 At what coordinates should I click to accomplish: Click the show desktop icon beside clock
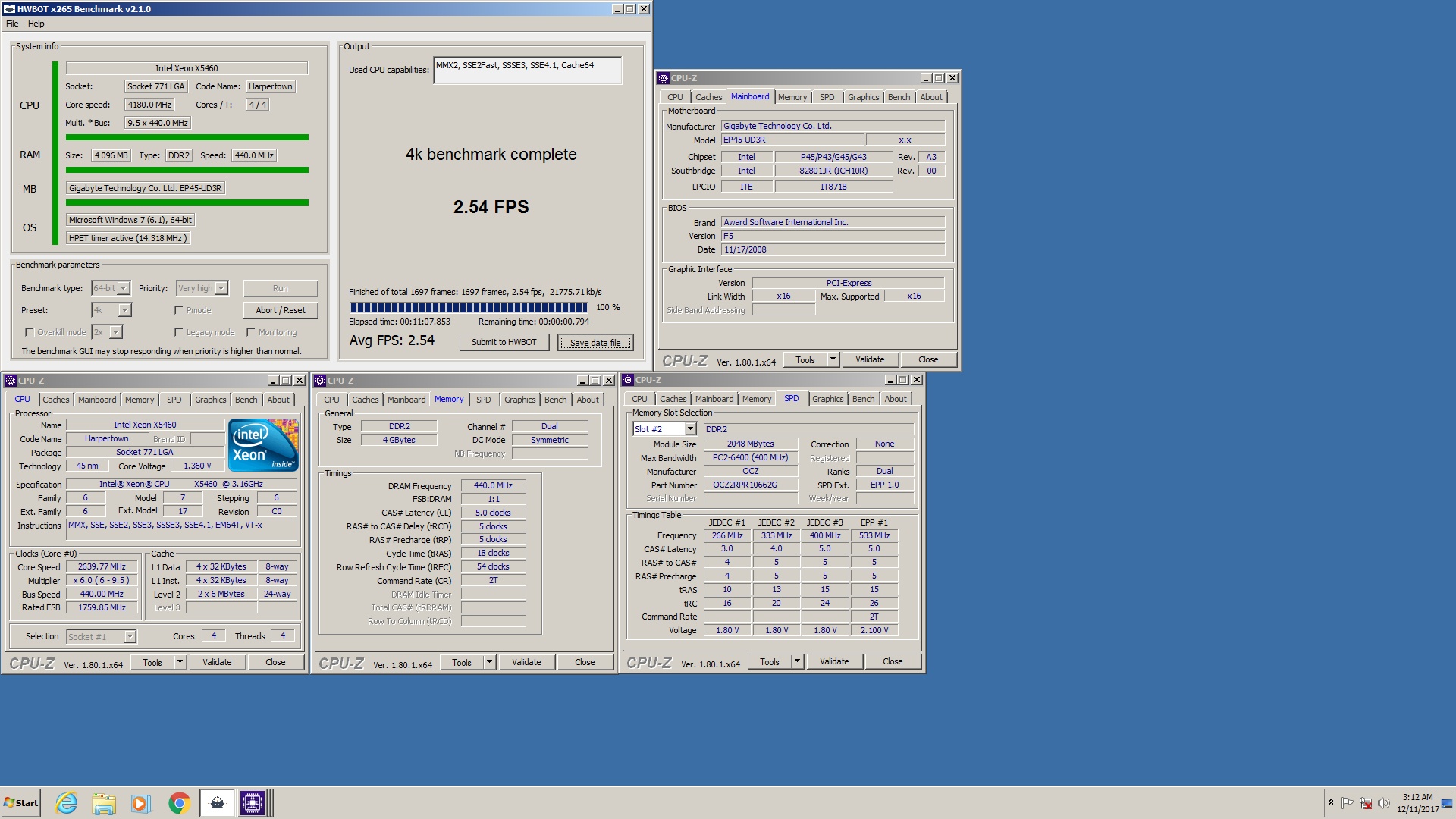click(x=1447, y=803)
